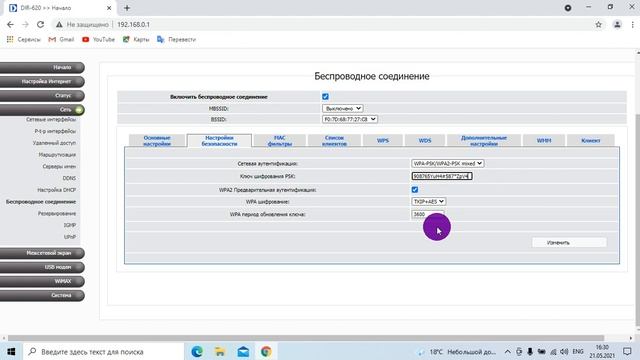Image resolution: width=640 pixels, height=360 pixels.
Task: Open the WiMAX sidebar menu
Action: [42, 281]
